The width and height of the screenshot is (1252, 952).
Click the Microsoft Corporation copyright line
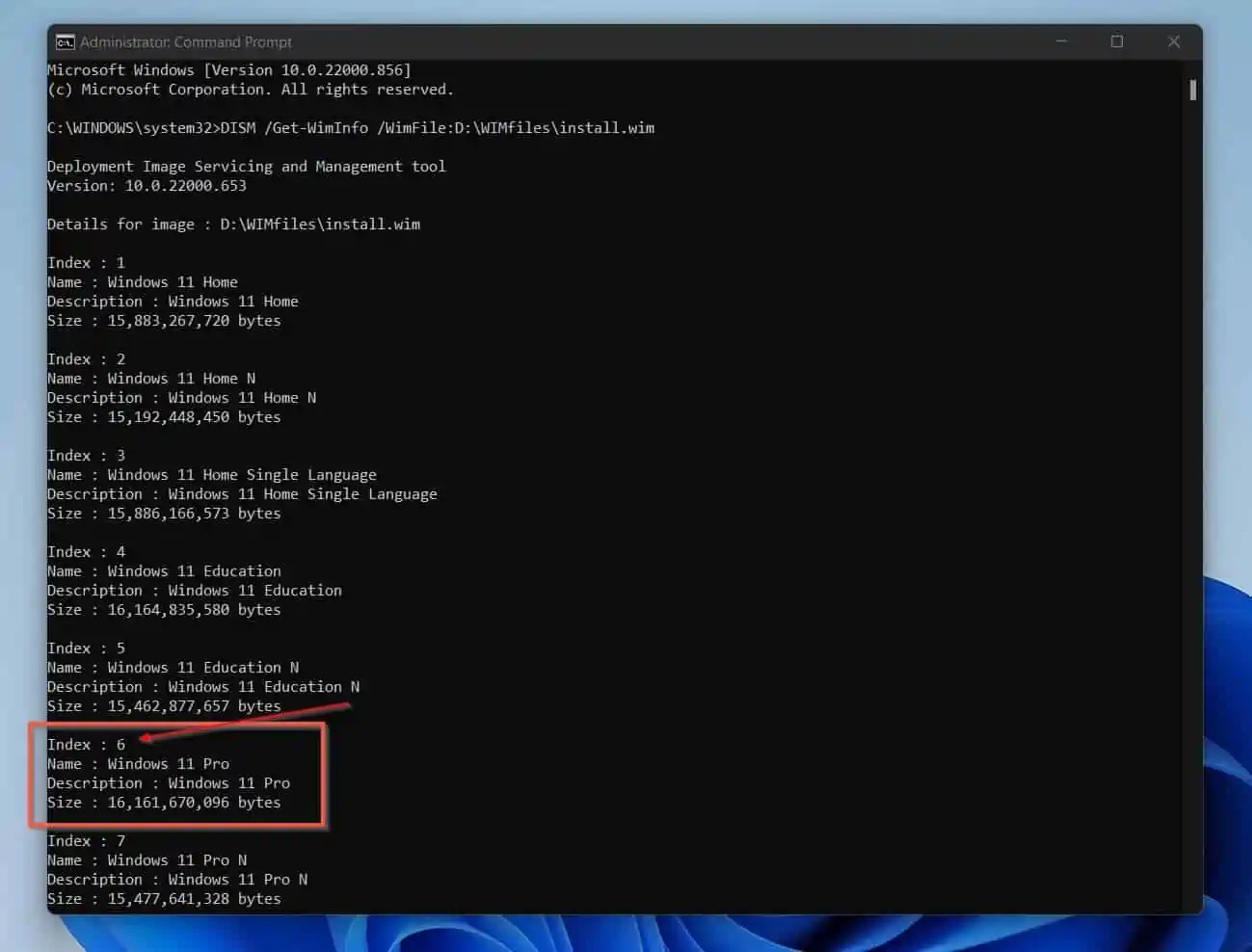pos(251,90)
